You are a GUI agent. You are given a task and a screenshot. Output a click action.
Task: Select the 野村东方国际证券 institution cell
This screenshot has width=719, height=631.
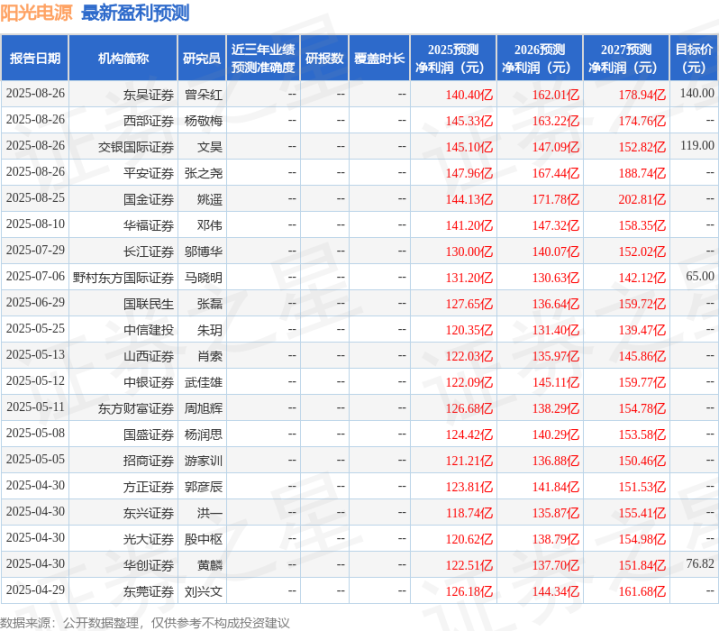(x=123, y=277)
